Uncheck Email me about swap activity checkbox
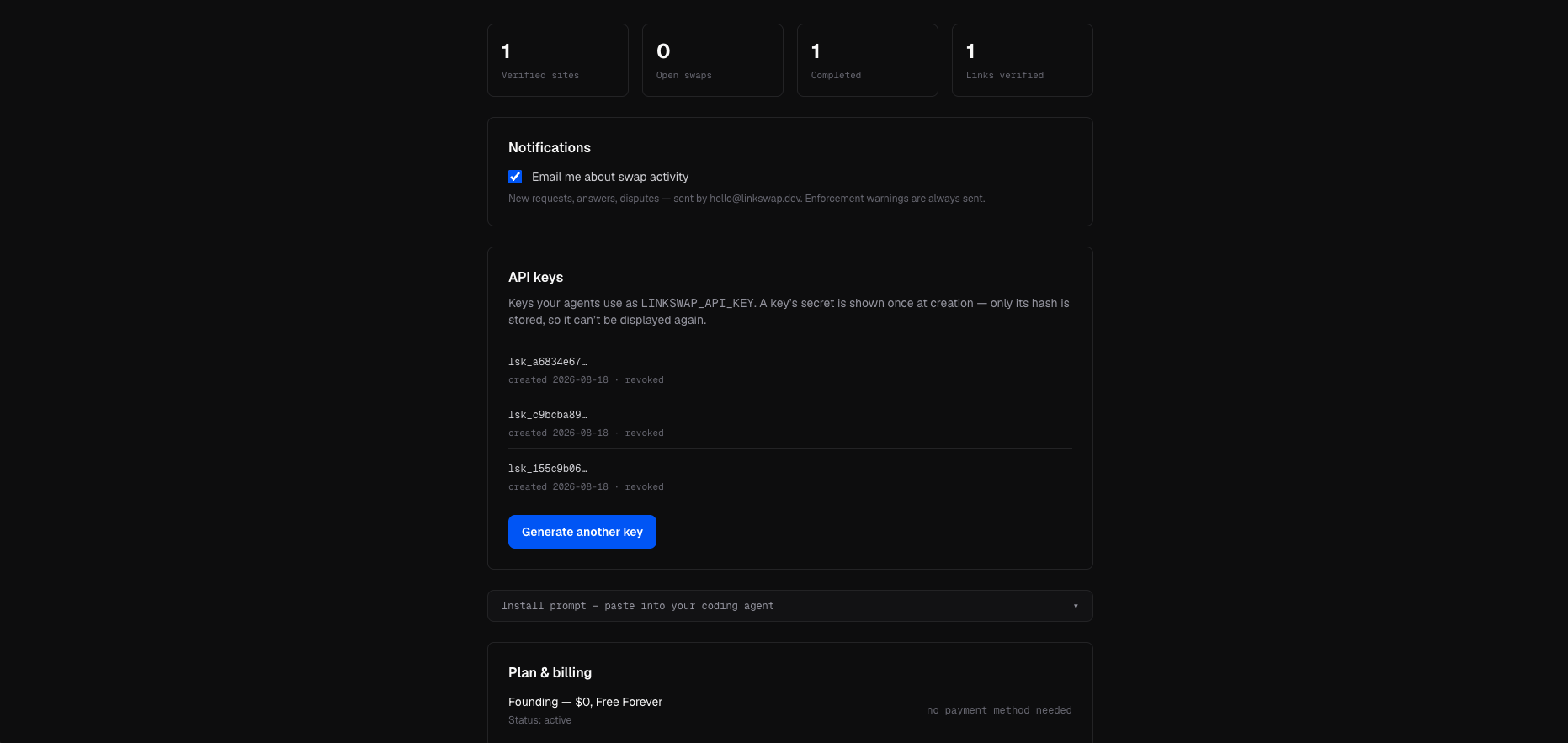Image resolution: width=1568 pixels, height=743 pixels. (515, 177)
